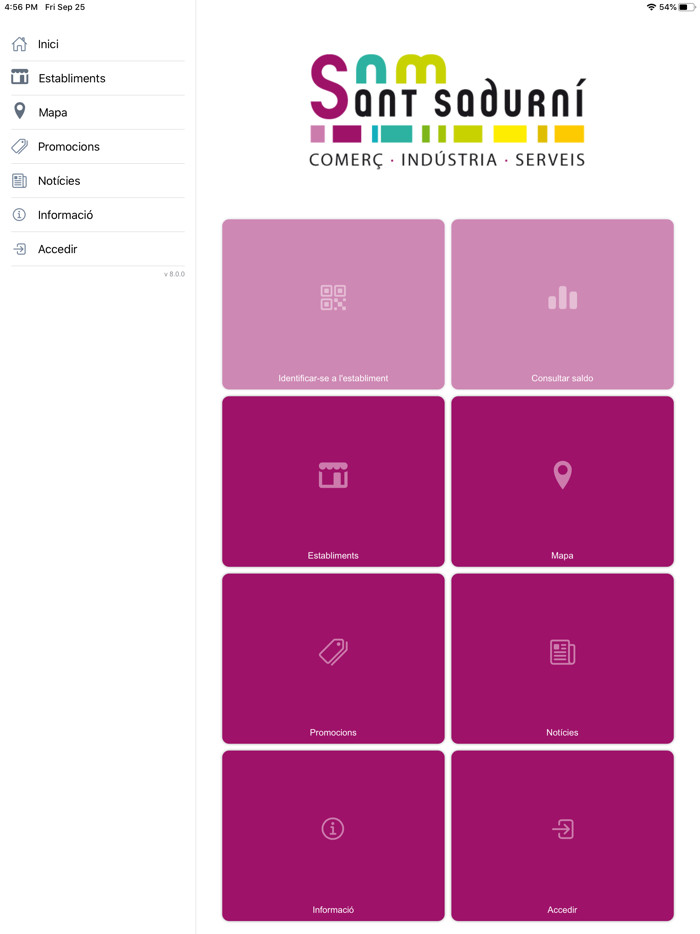Tap the price tag icon in the tile grid
Image resolution: width=700 pixels, height=934 pixels.
[x=333, y=652]
